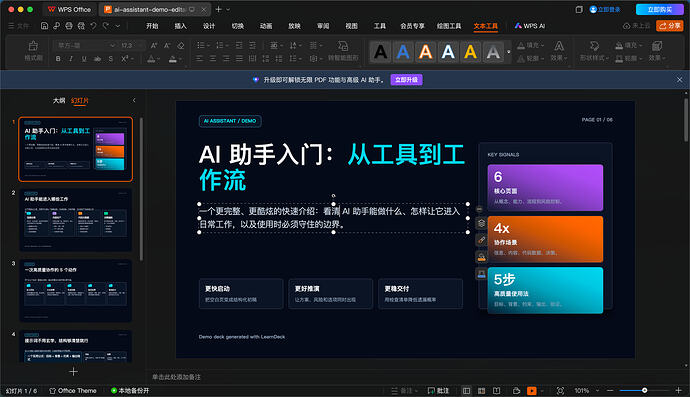Expand the WordArt styles gallery
Screen dimensions: 690x397
pos(509,52)
